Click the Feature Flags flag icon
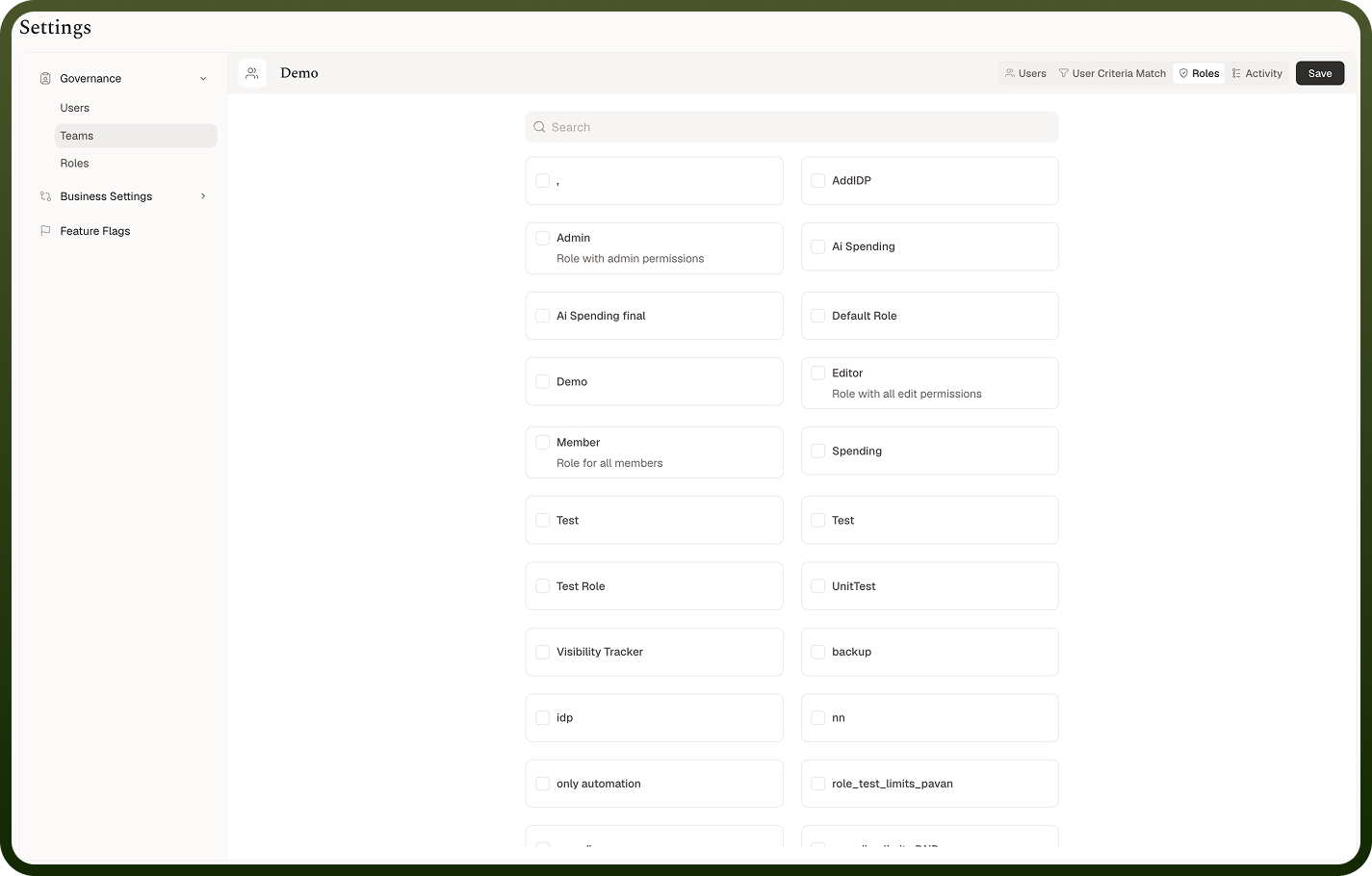The width and height of the screenshot is (1372, 876). (x=45, y=231)
